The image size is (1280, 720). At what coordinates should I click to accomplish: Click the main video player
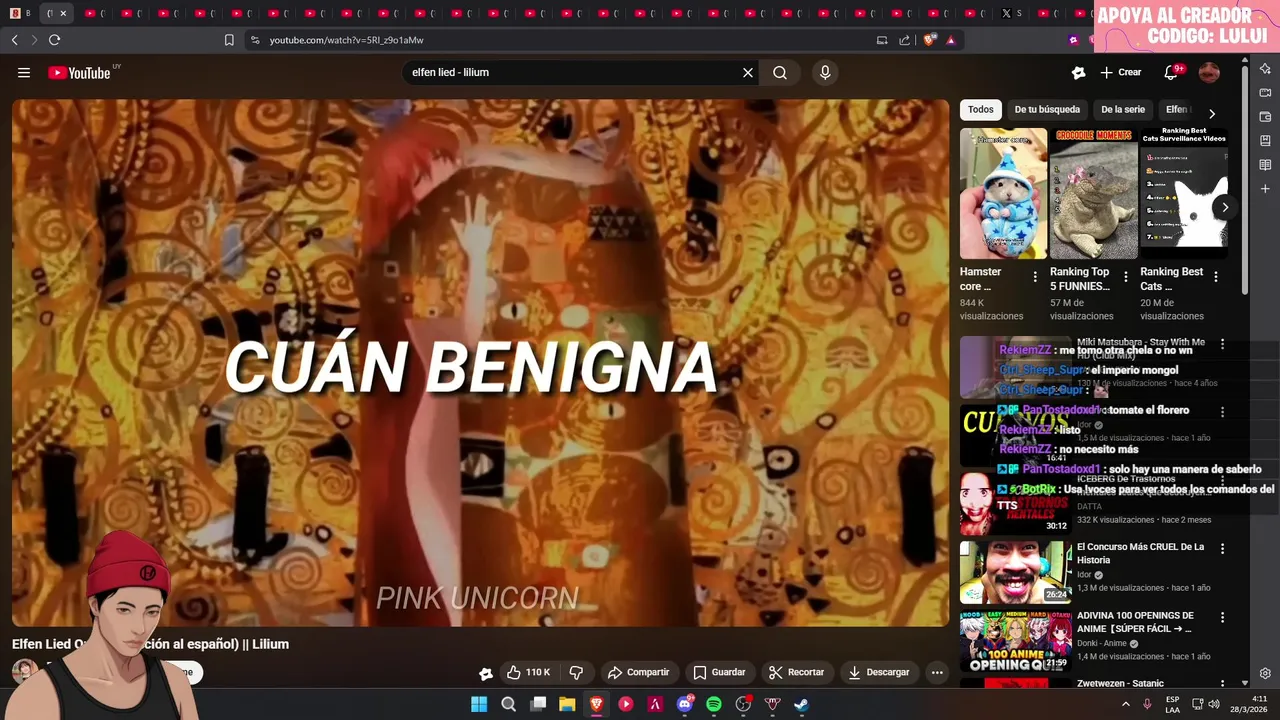[480, 362]
